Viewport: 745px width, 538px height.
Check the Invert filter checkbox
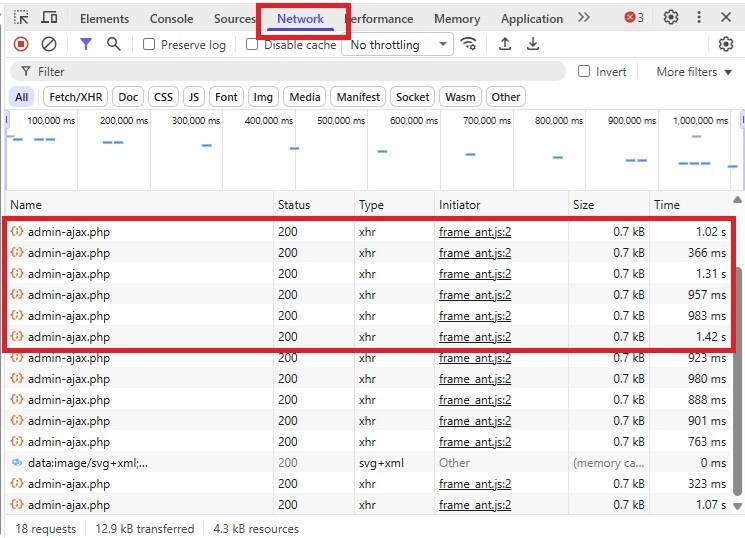[x=584, y=71]
